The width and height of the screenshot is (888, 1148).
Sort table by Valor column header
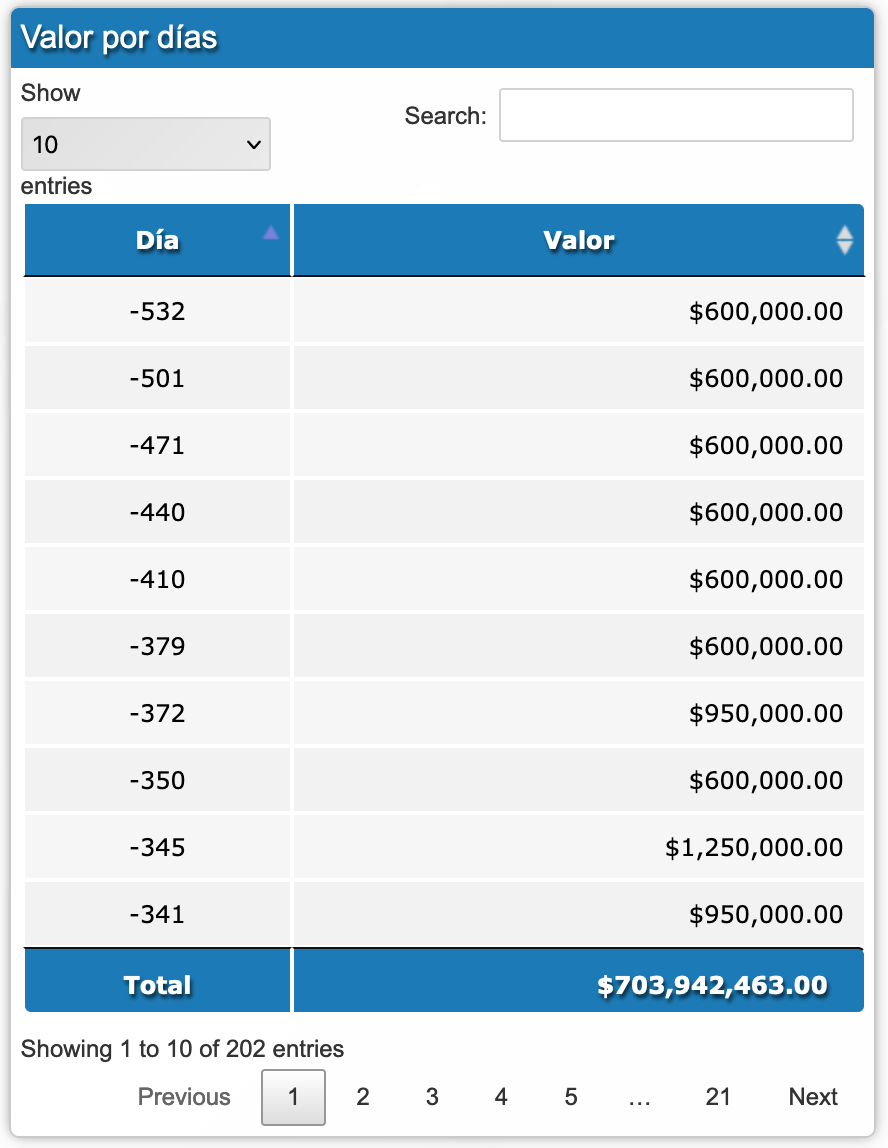pos(578,241)
